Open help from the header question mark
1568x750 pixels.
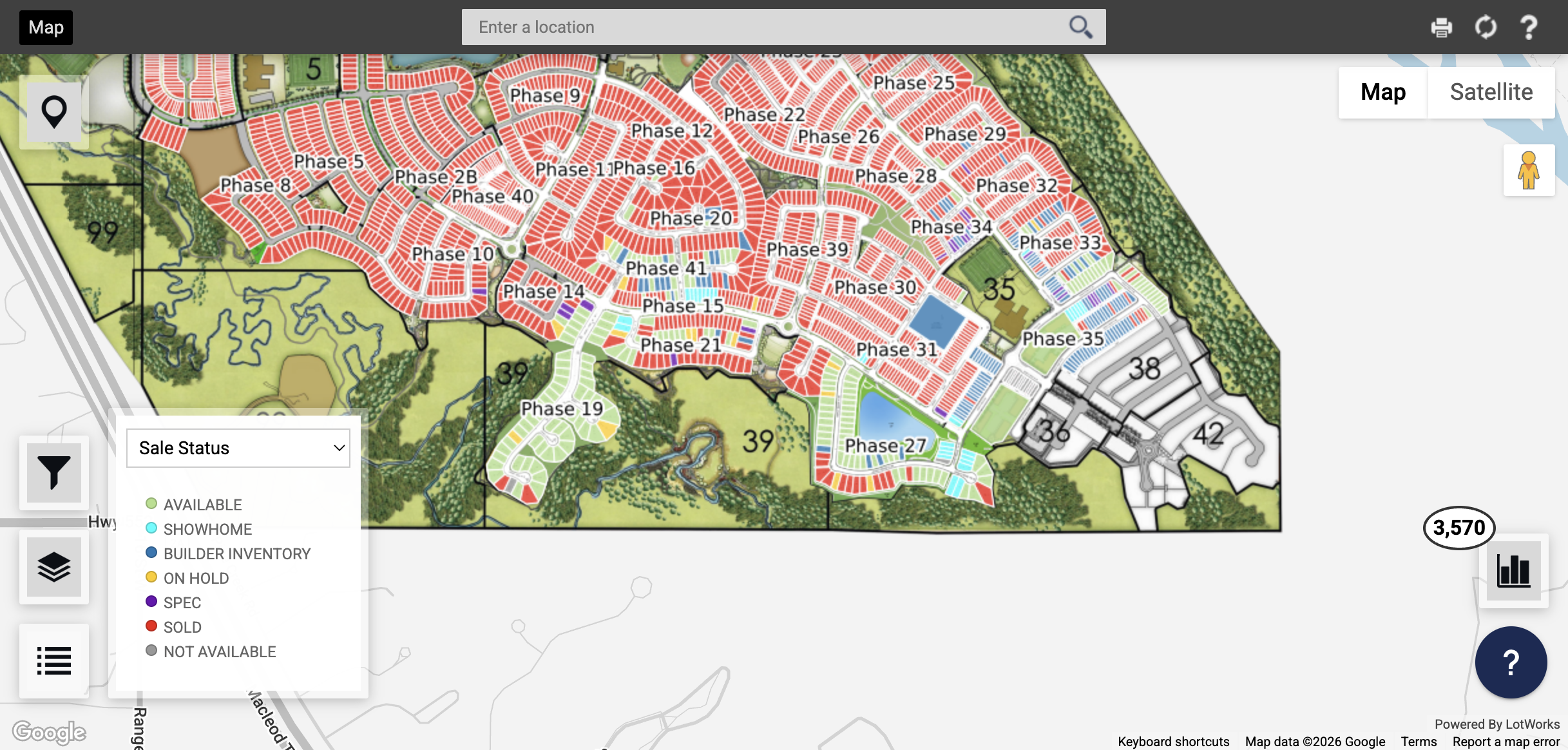[x=1529, y=28]
